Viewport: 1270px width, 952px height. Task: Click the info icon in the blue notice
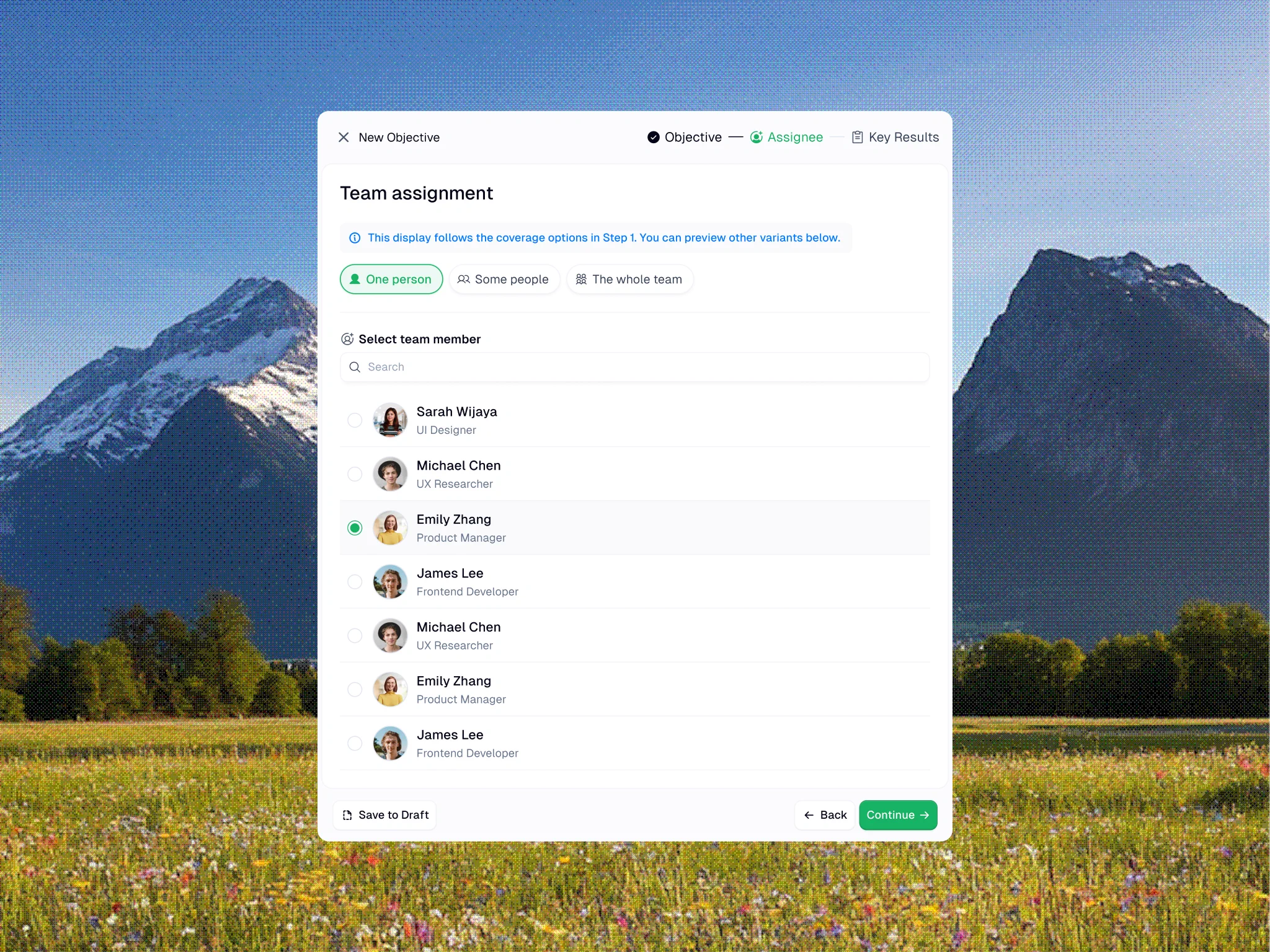coord(355,238)
